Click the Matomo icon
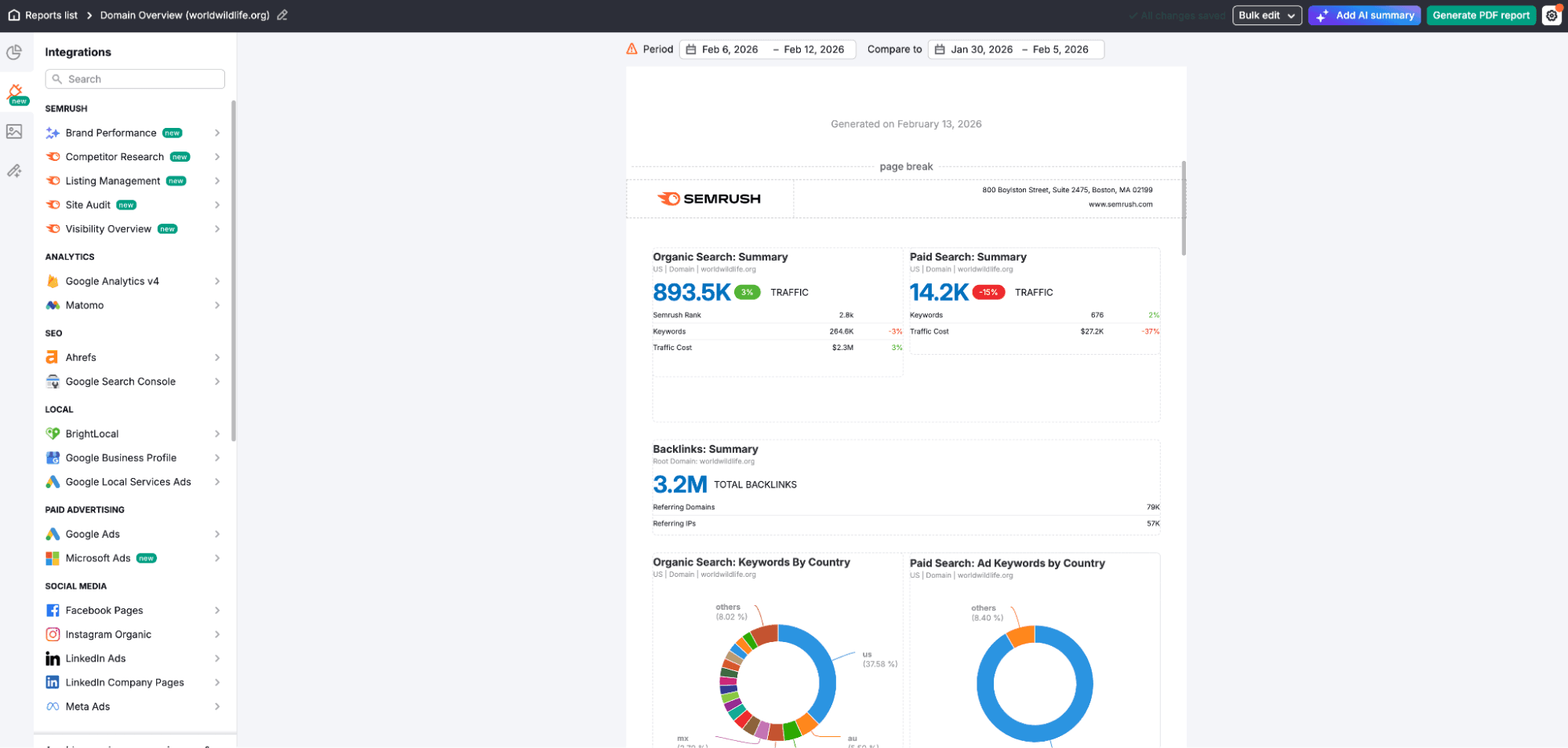The image size is (1568, 748). click(53, 305)
